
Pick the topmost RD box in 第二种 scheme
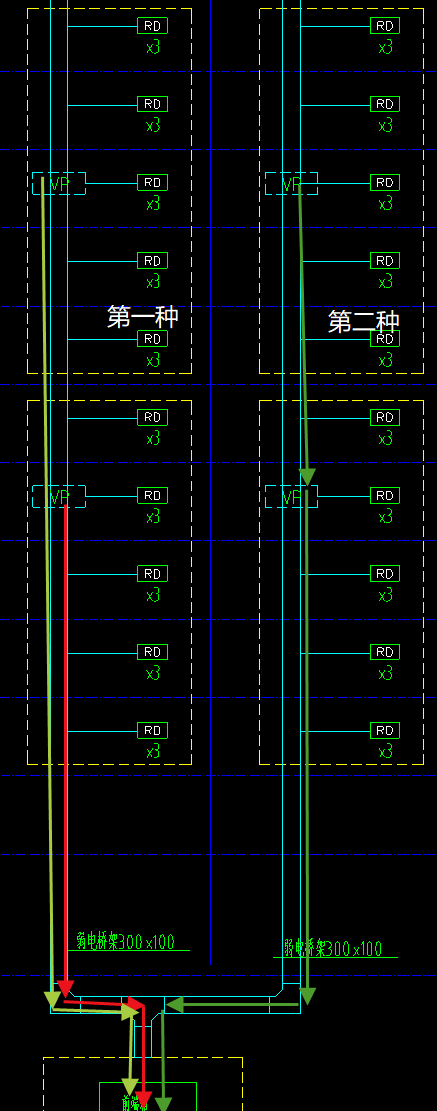coord(385,26)
